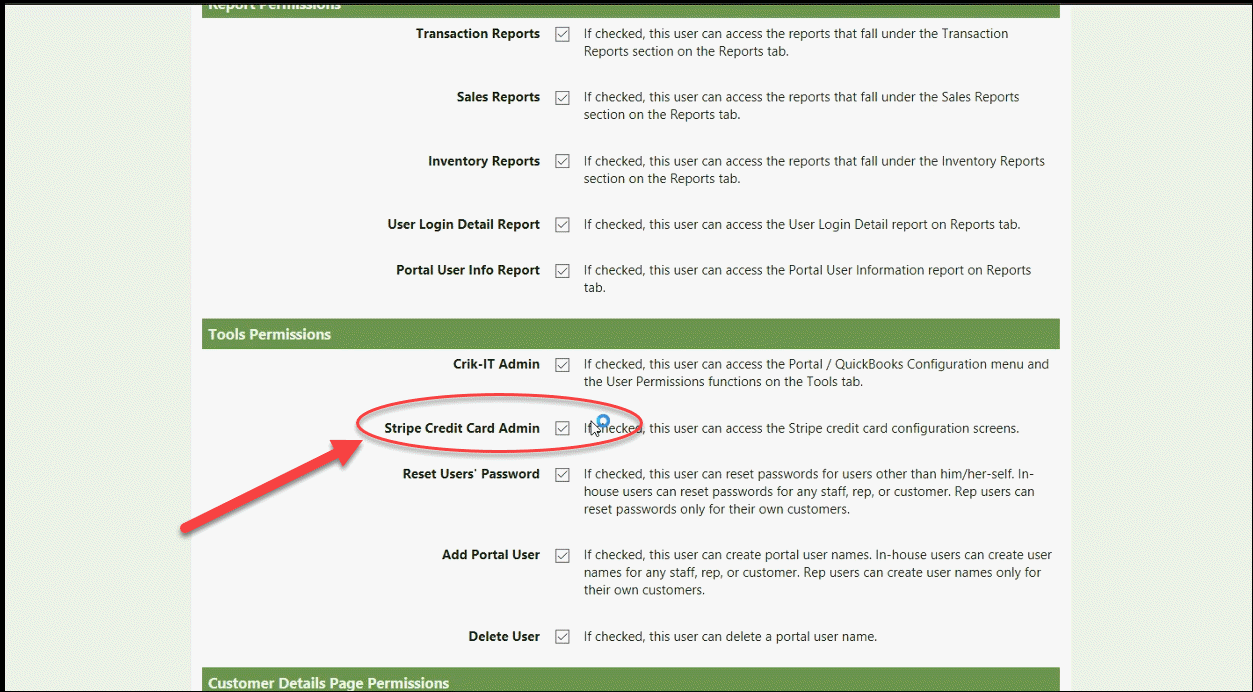
Task: Click the Reset Users' Password description paragraph
Action: point(810,491)
